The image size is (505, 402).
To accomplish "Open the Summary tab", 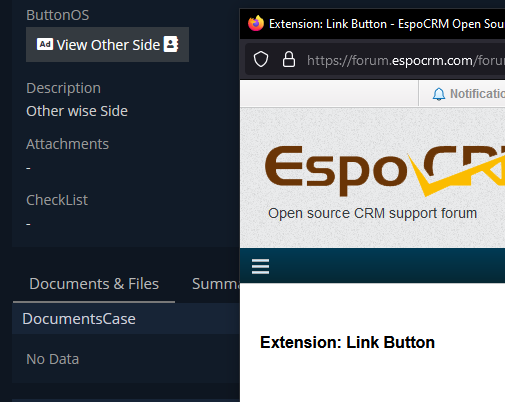I will point(216,284).
